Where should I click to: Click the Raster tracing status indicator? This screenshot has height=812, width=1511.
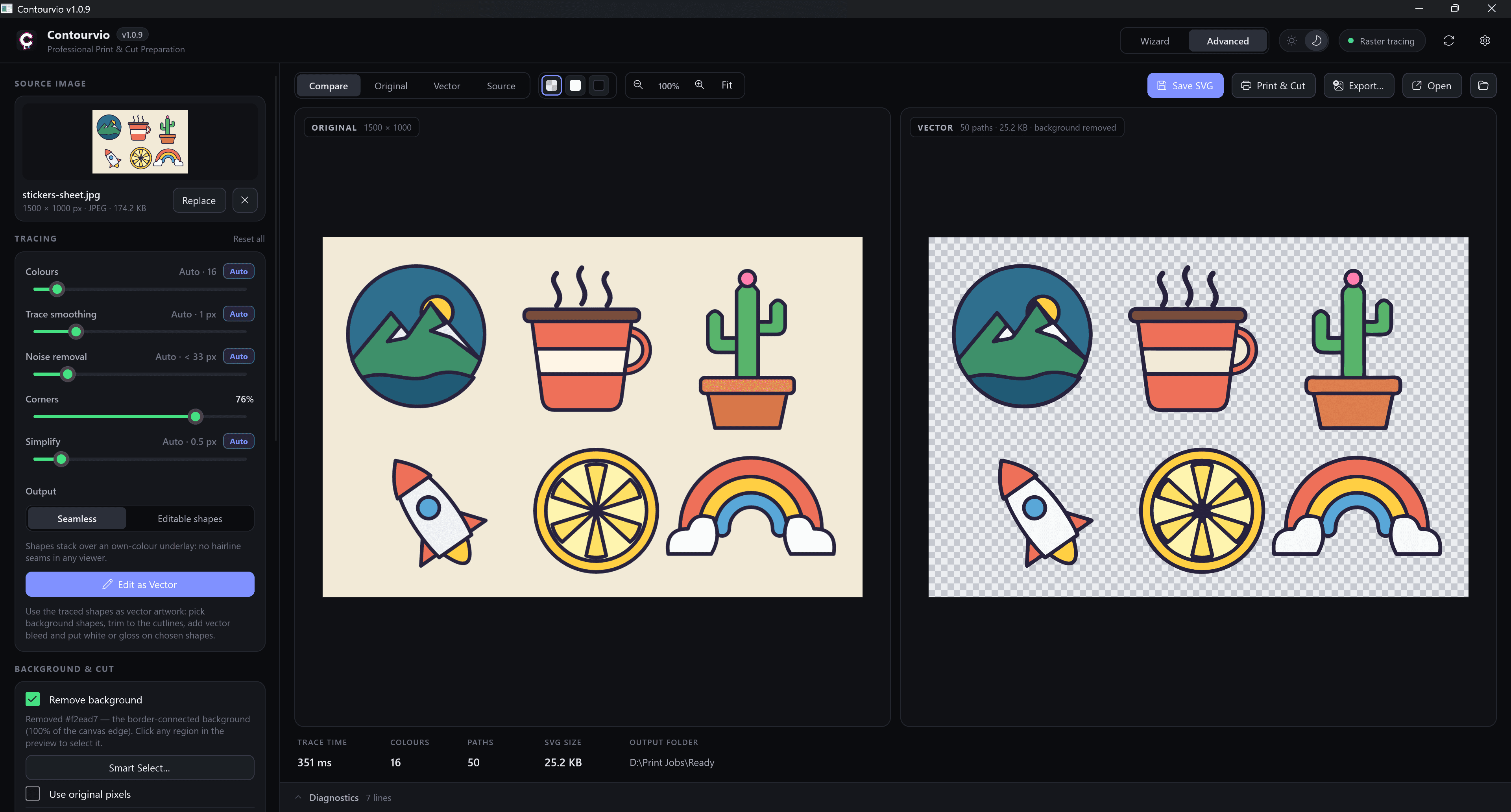click(1382, 41)
